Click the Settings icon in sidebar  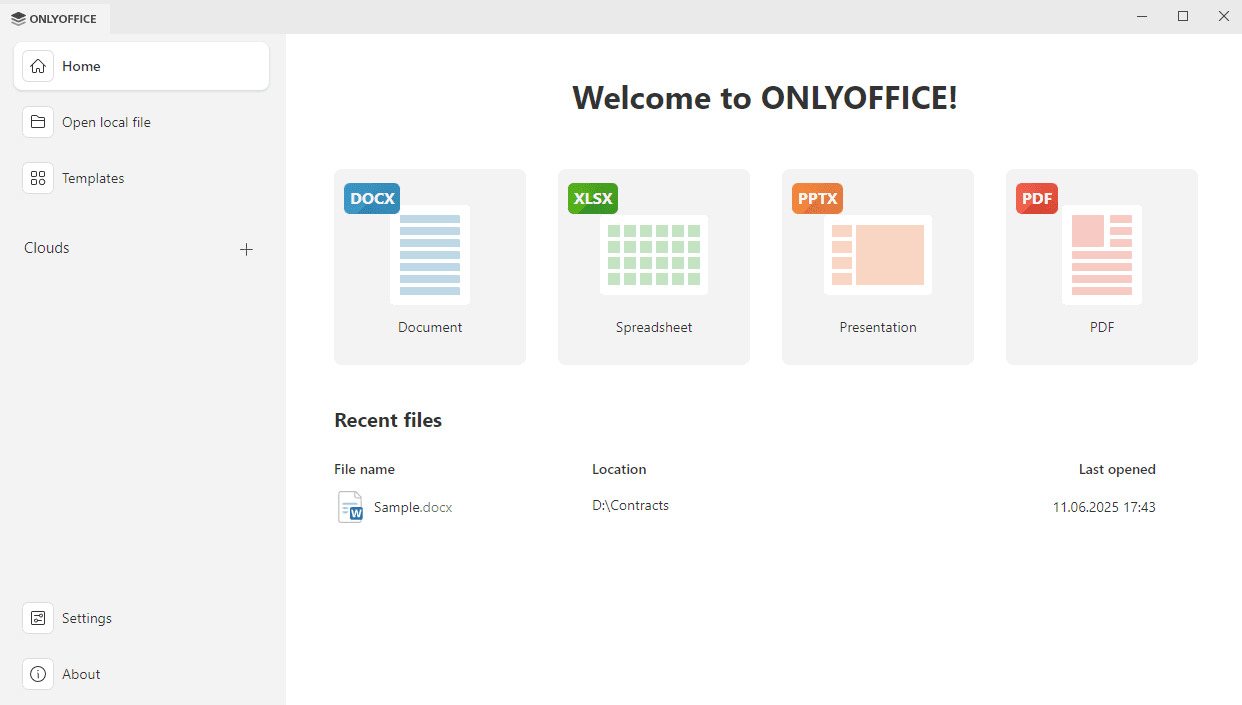(38, 618)
